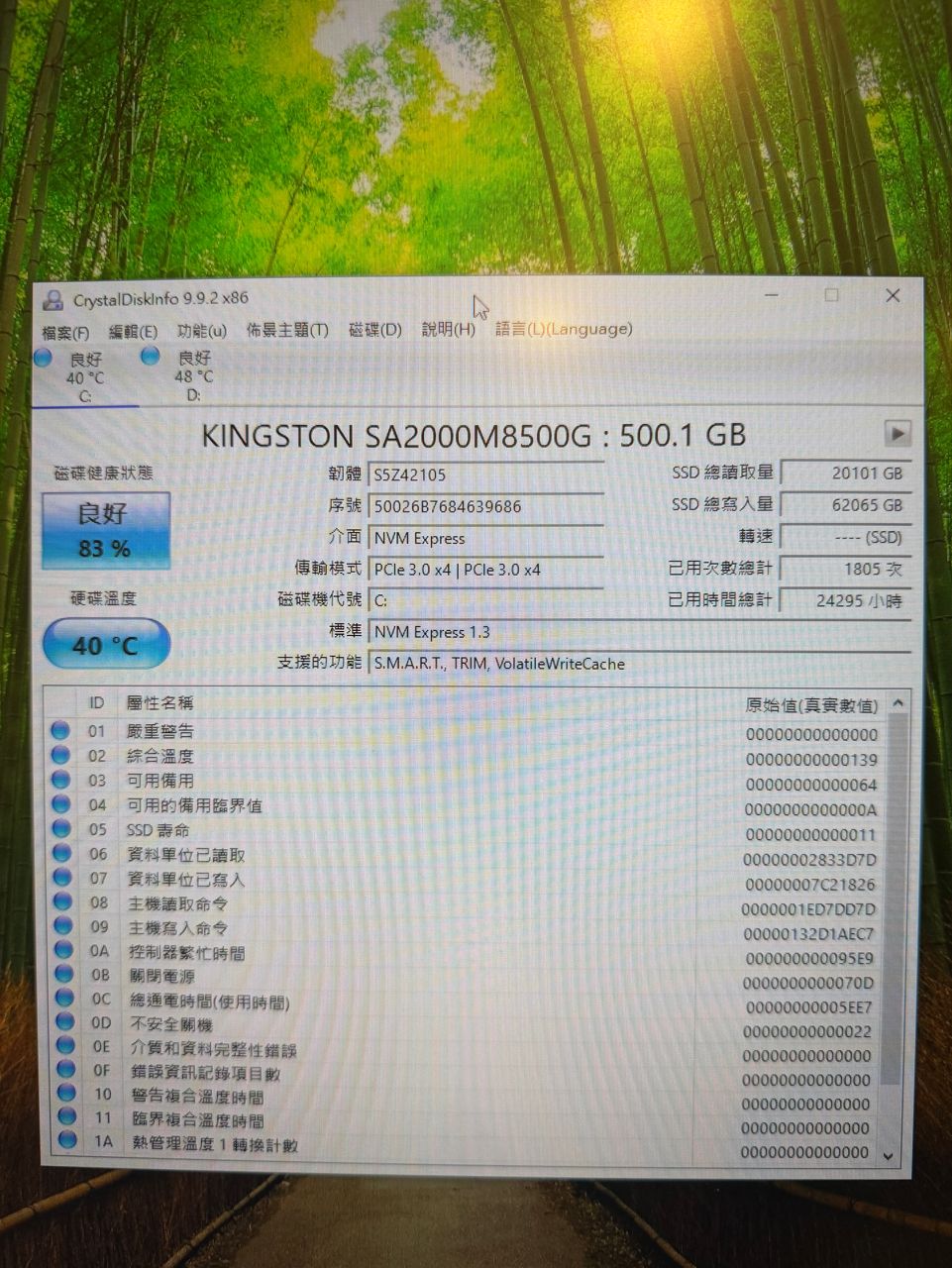
Task: Click the blue status orb above C: drive
Action: tap(43, 358)
